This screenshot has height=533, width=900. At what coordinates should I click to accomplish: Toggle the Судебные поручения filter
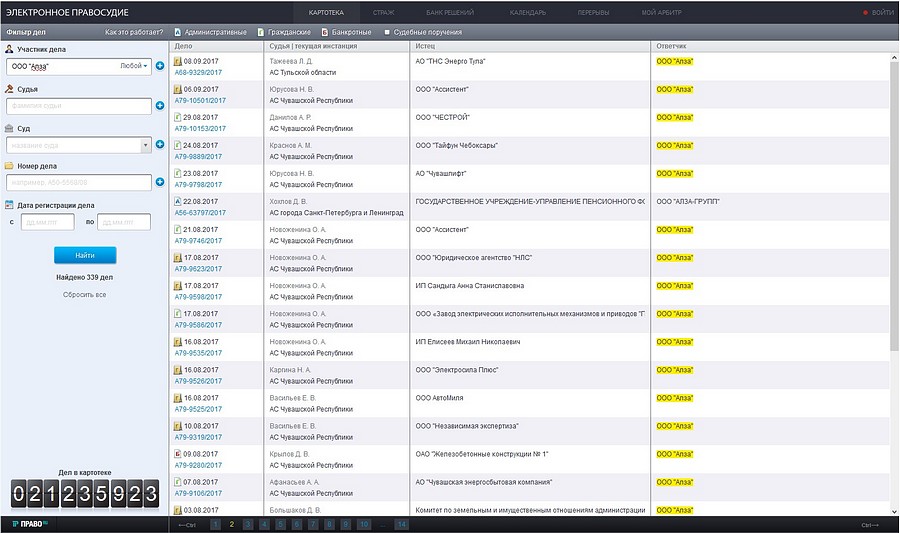[423, 32]
